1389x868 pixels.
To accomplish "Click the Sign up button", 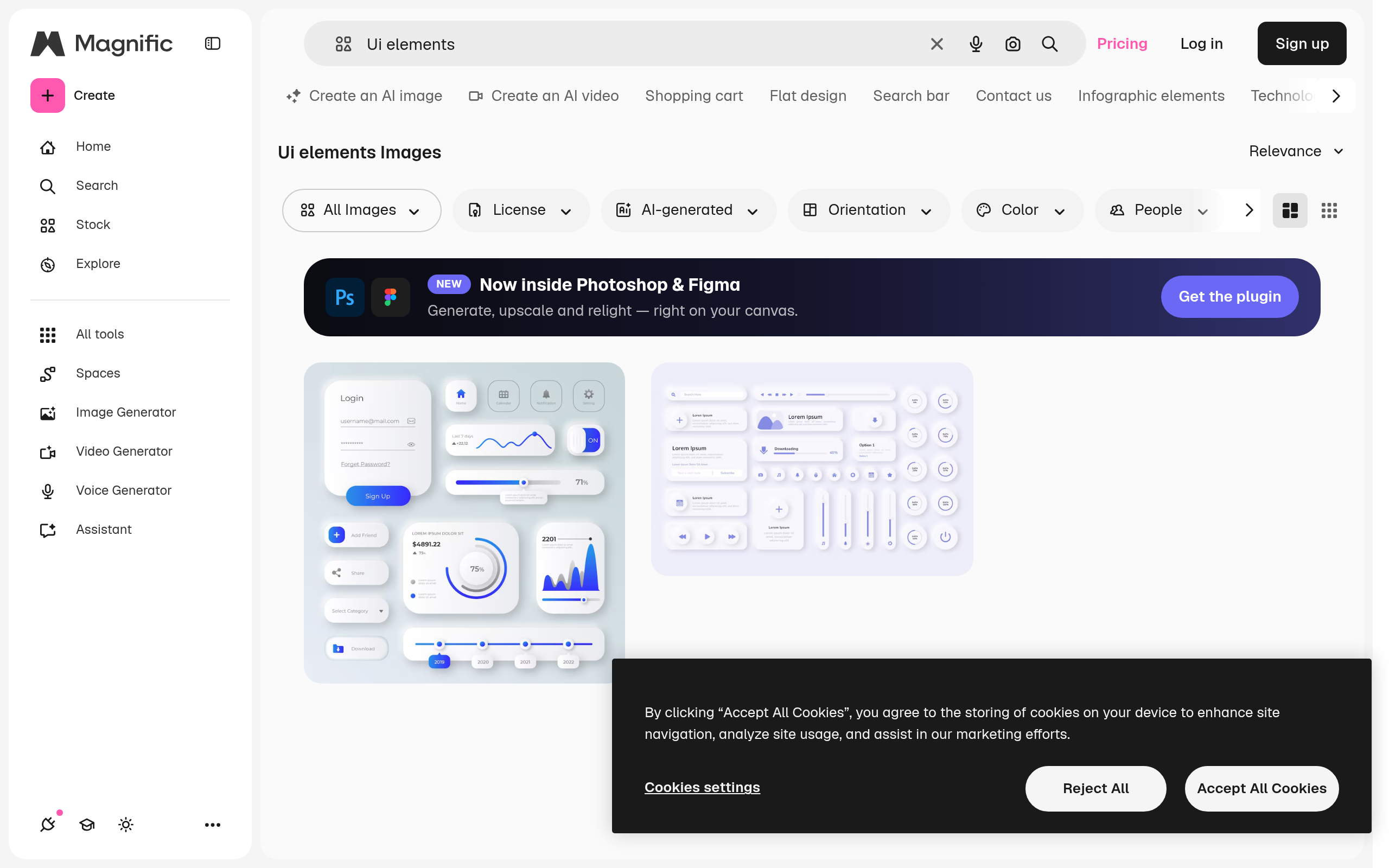I will (1301, 43).
